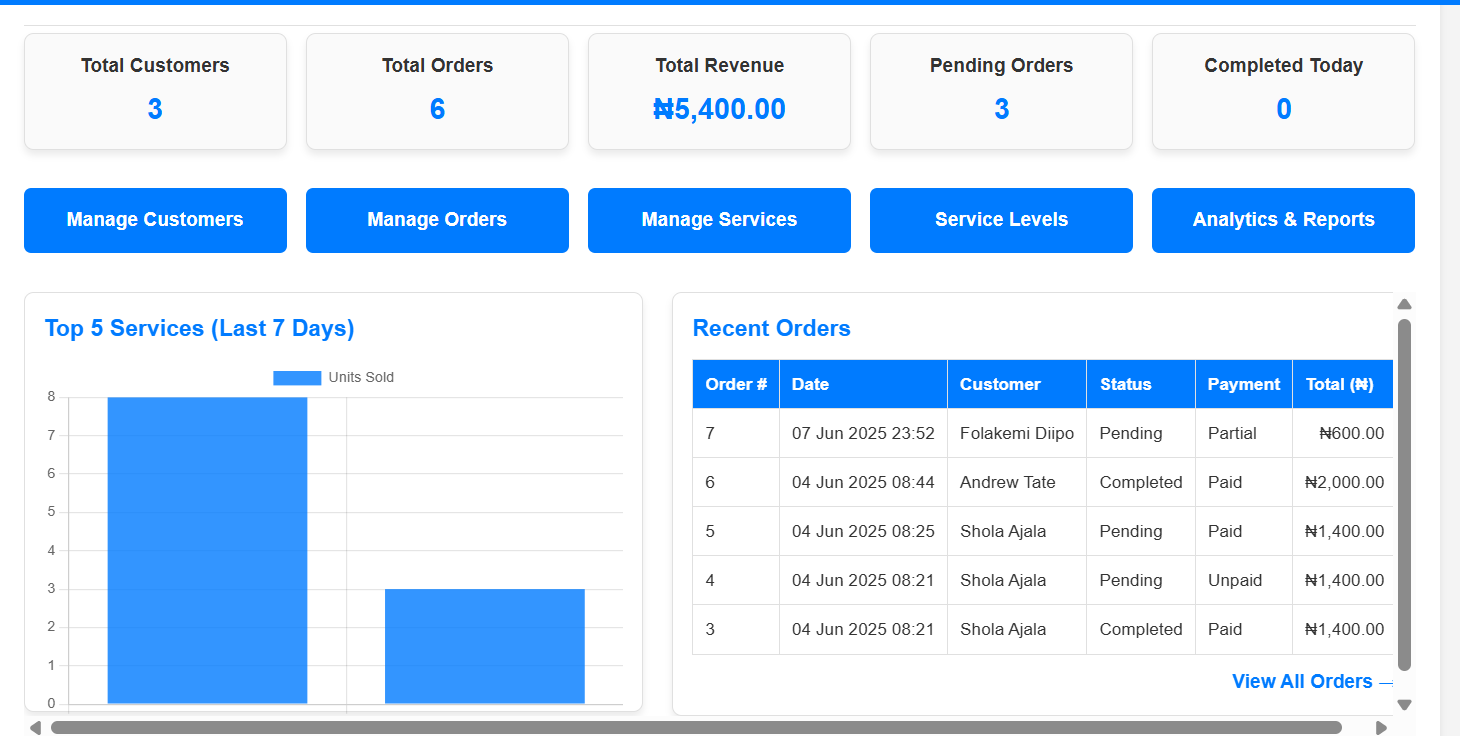Open the Manage Orders section

click(x=437, y=220)
